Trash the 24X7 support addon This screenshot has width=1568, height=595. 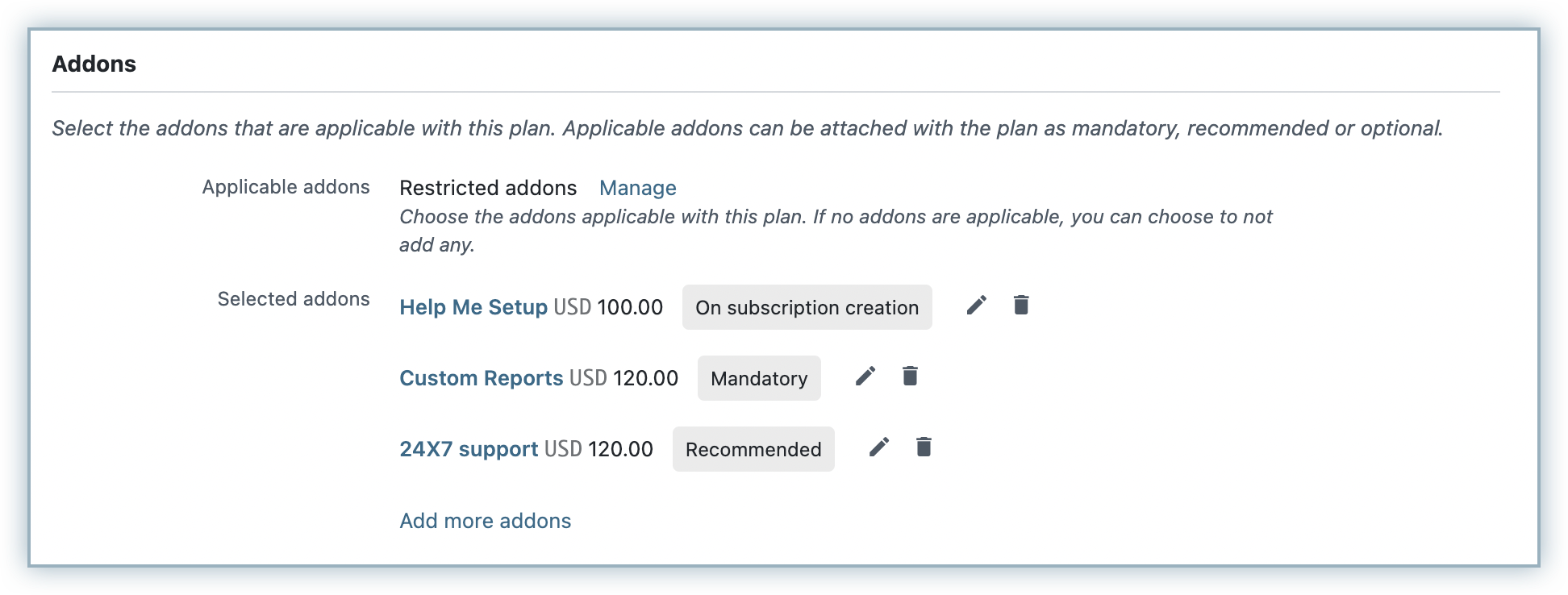pyautogui.click(x=924, y=447)
